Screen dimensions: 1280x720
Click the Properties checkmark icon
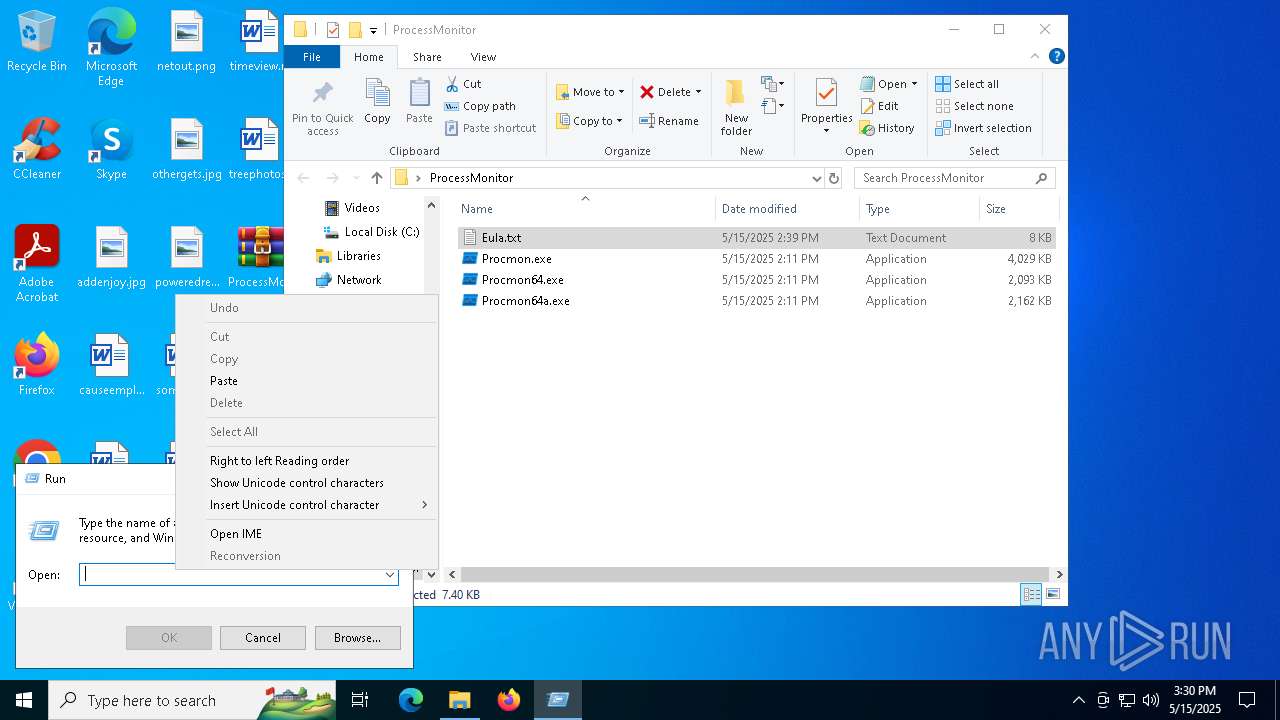[x=826, y=93]
